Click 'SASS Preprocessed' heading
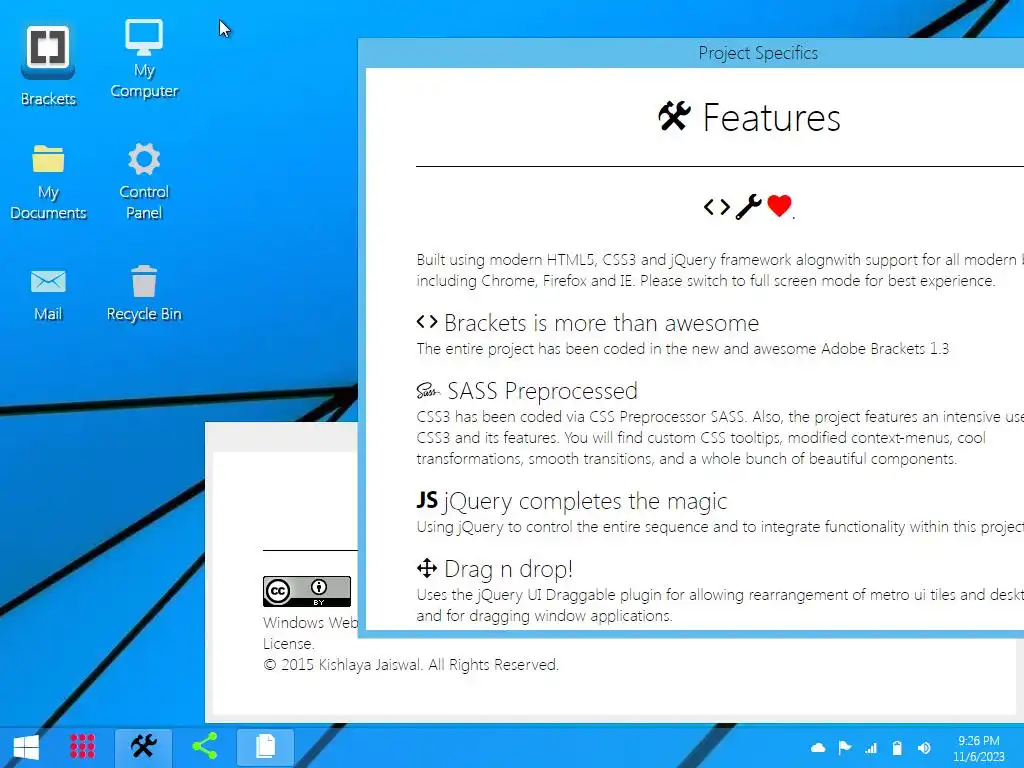Viewport: 1024px width, 768px height. pos(542,391)
